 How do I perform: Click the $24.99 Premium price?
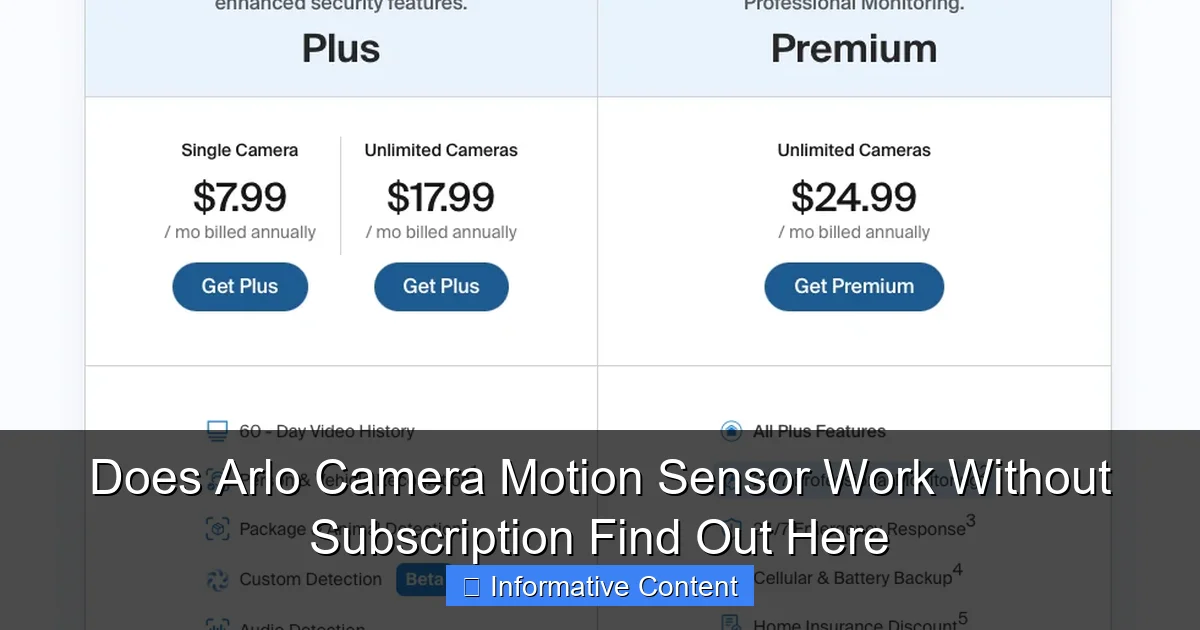pyautogui.click(x=854, y=197)
